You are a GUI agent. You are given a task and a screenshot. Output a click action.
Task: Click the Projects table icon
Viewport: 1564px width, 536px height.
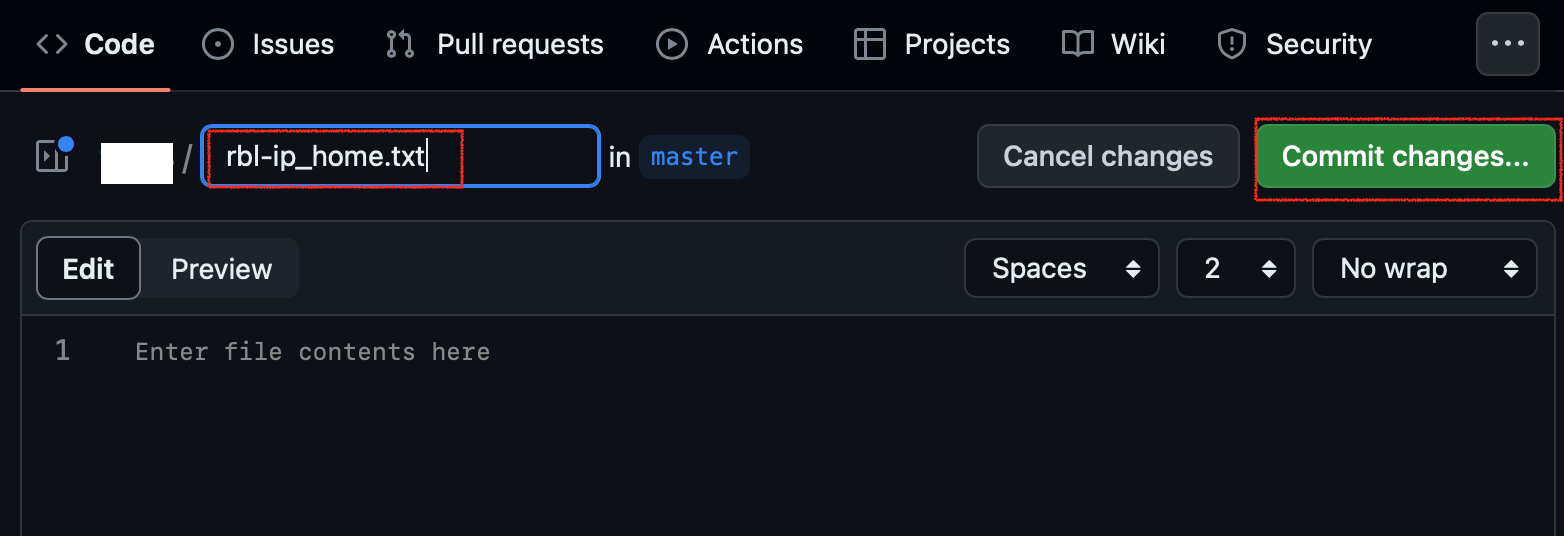[870, 45]
